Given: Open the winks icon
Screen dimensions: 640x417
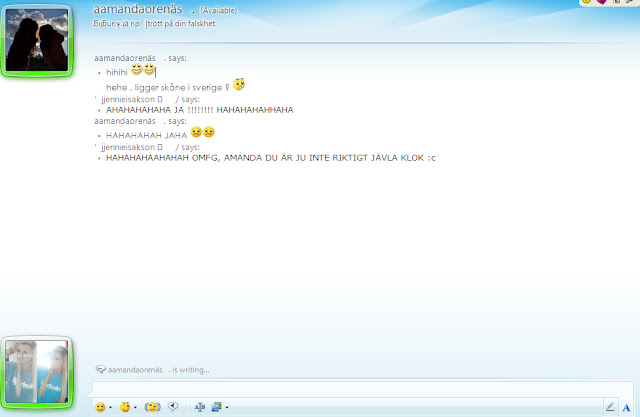Looking at the screenshot, I should coord(125,407).
